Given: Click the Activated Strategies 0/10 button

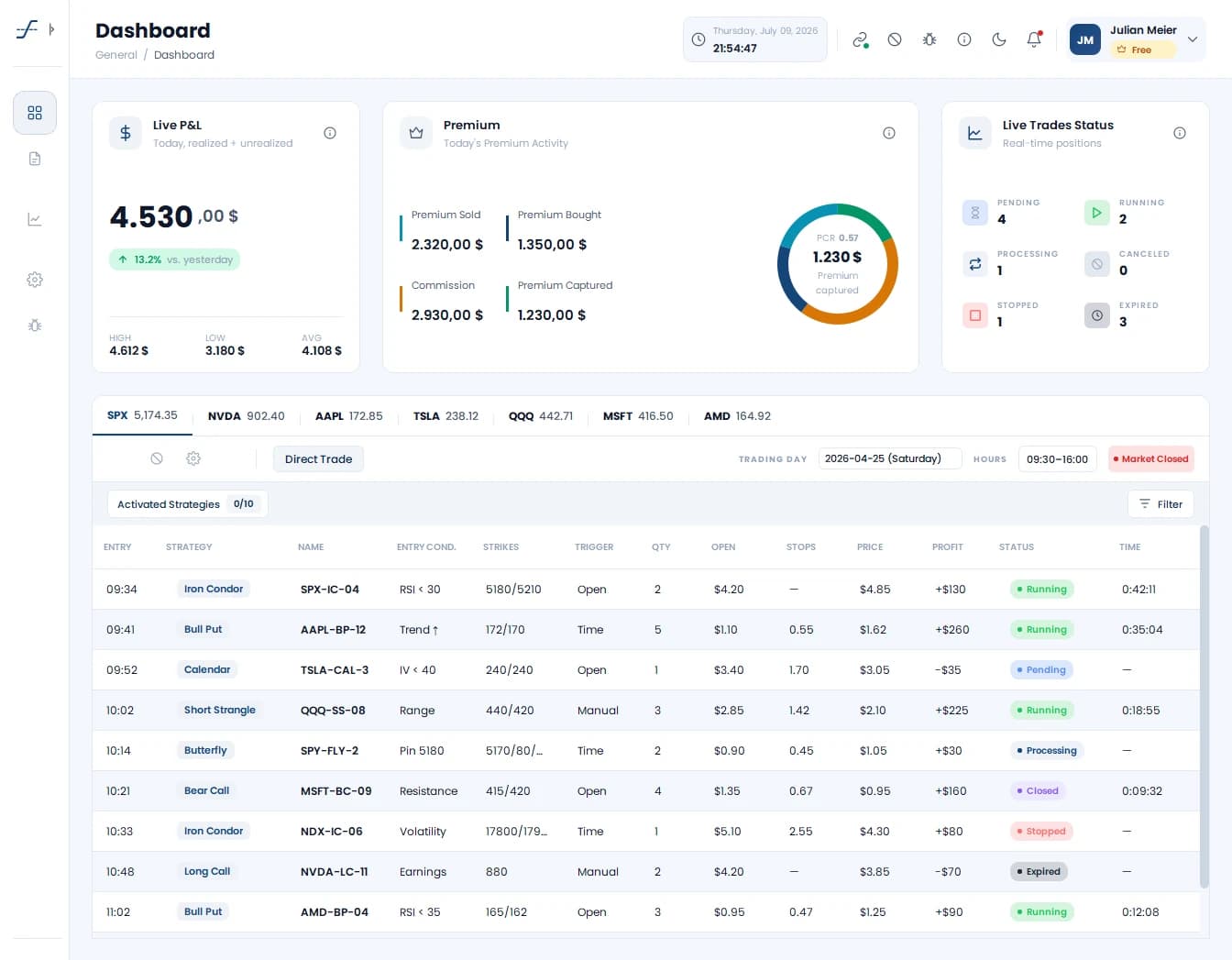Looking at the screenshot, I should point(187,504).
